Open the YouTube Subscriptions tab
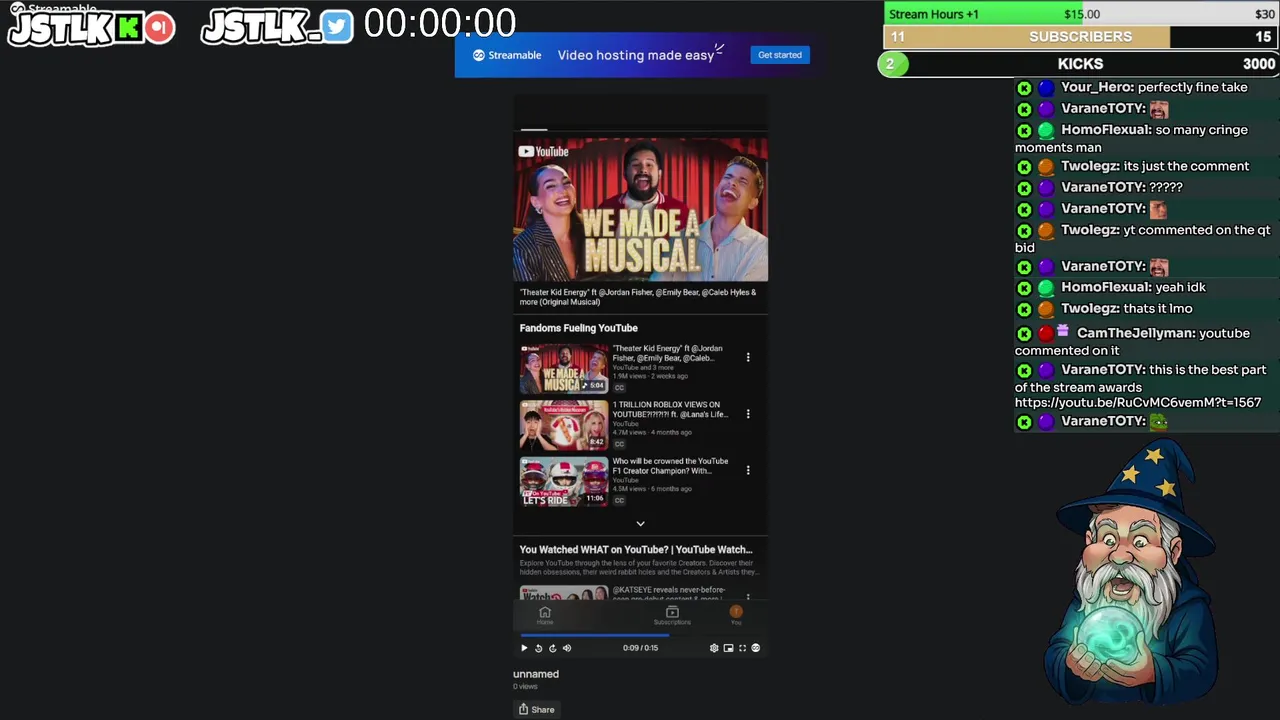The height and width of the screenshot is (720, 1280). (672, 615)
